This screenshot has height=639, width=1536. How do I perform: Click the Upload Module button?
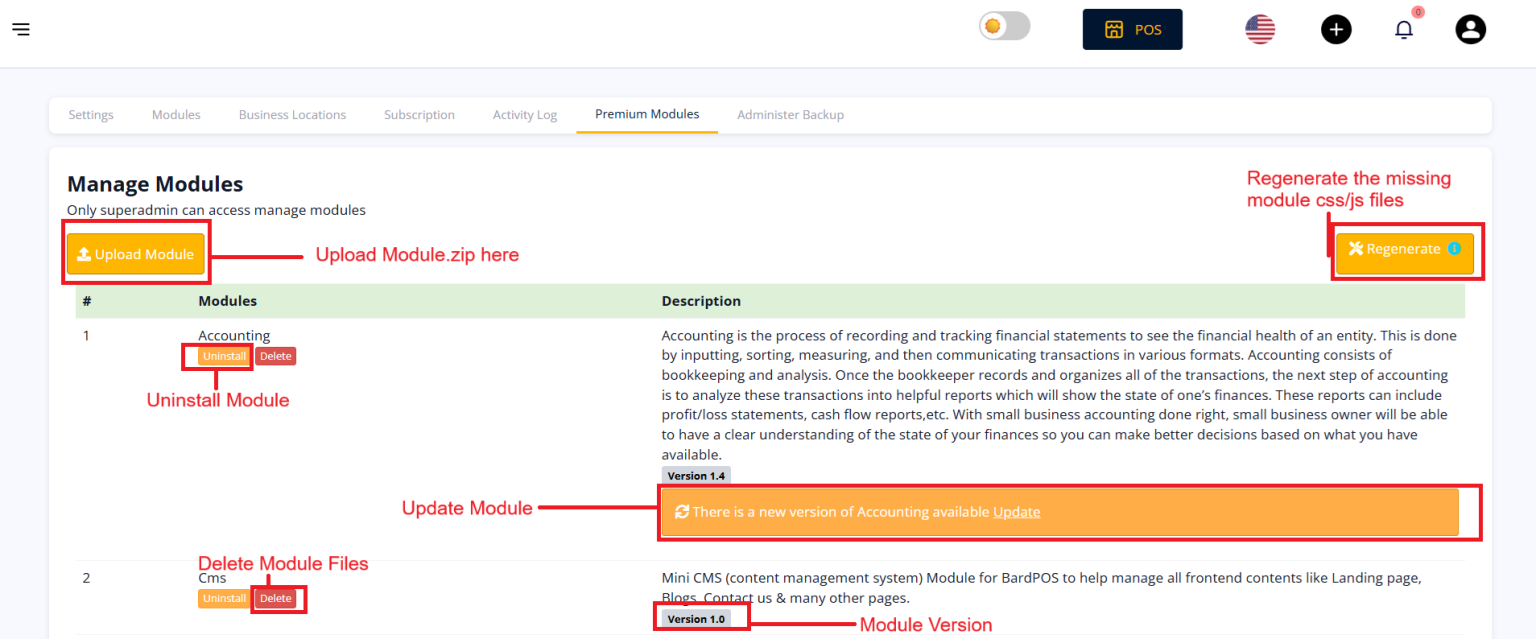click(136, 254)
